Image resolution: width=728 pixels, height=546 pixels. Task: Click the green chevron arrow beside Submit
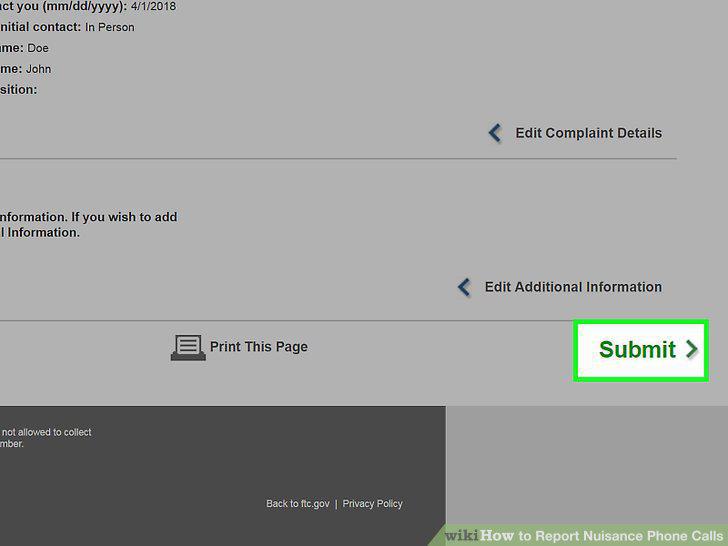coord(692,349)
